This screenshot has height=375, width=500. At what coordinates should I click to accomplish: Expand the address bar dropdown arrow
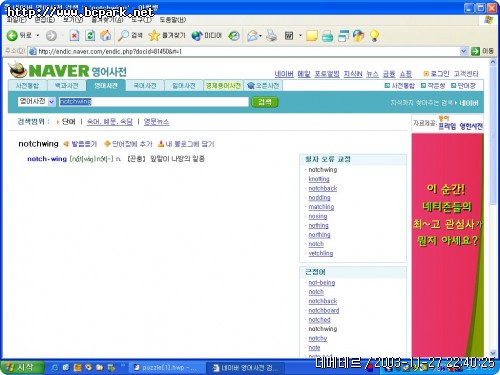pyautogui.click(x=463, y=51)
